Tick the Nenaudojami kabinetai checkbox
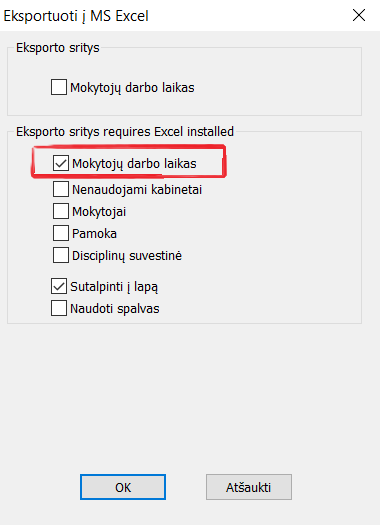Viewport: 380px width, 525px height. (61, 189)
